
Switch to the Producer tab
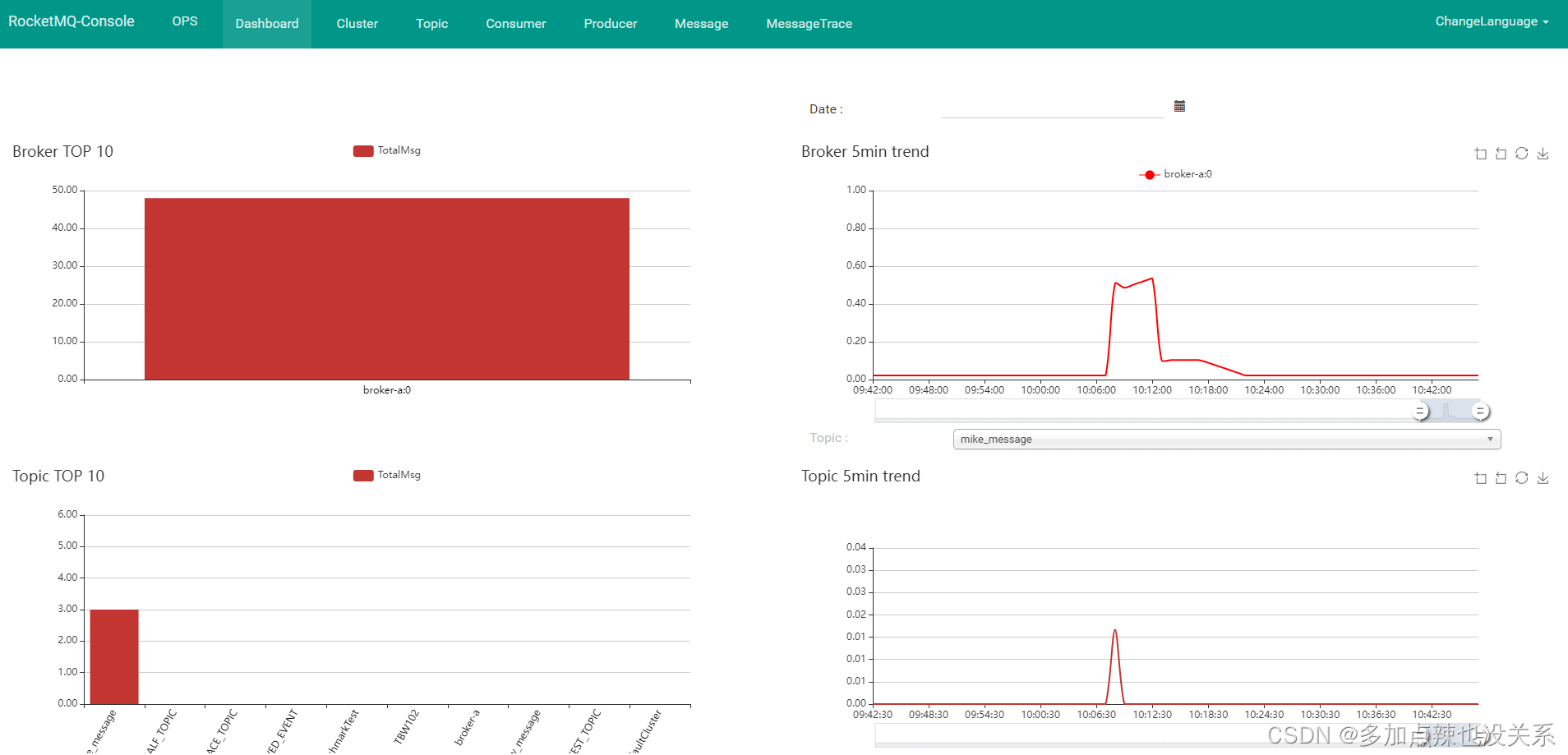coord(611,24)
